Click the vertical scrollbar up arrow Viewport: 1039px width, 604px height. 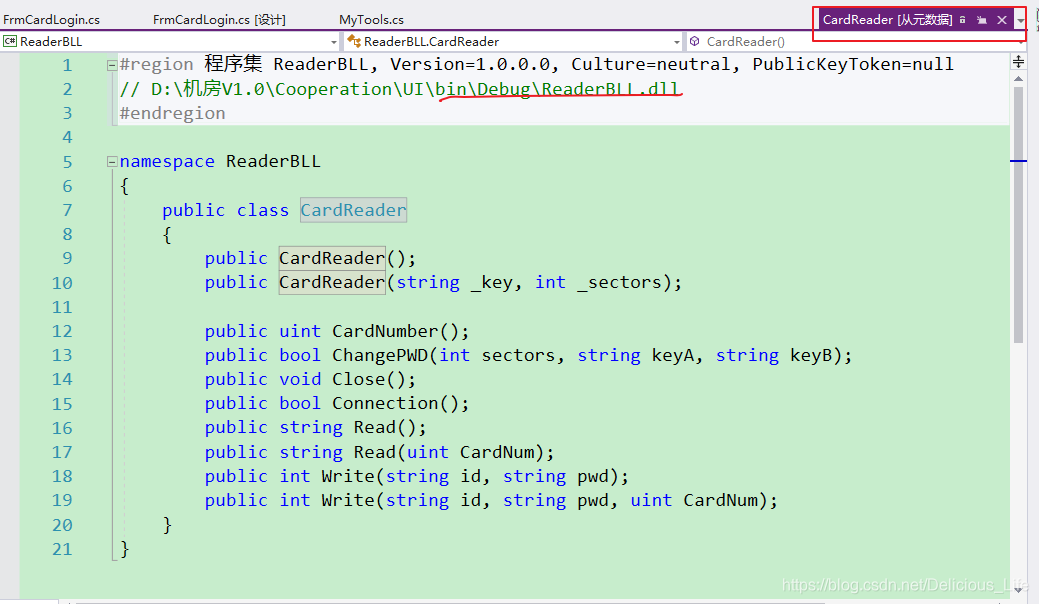(1018, 79)
